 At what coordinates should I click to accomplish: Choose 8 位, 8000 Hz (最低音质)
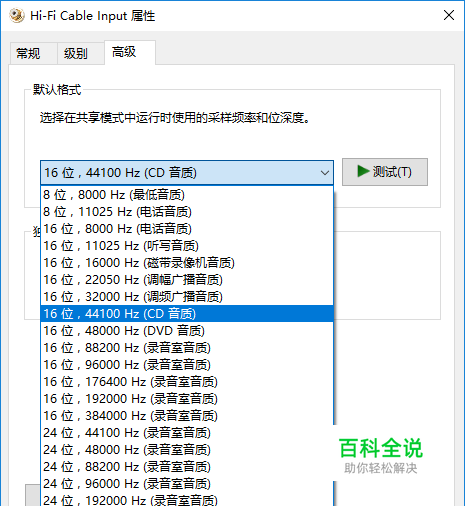pyautogui.click(x=187, y=195)
